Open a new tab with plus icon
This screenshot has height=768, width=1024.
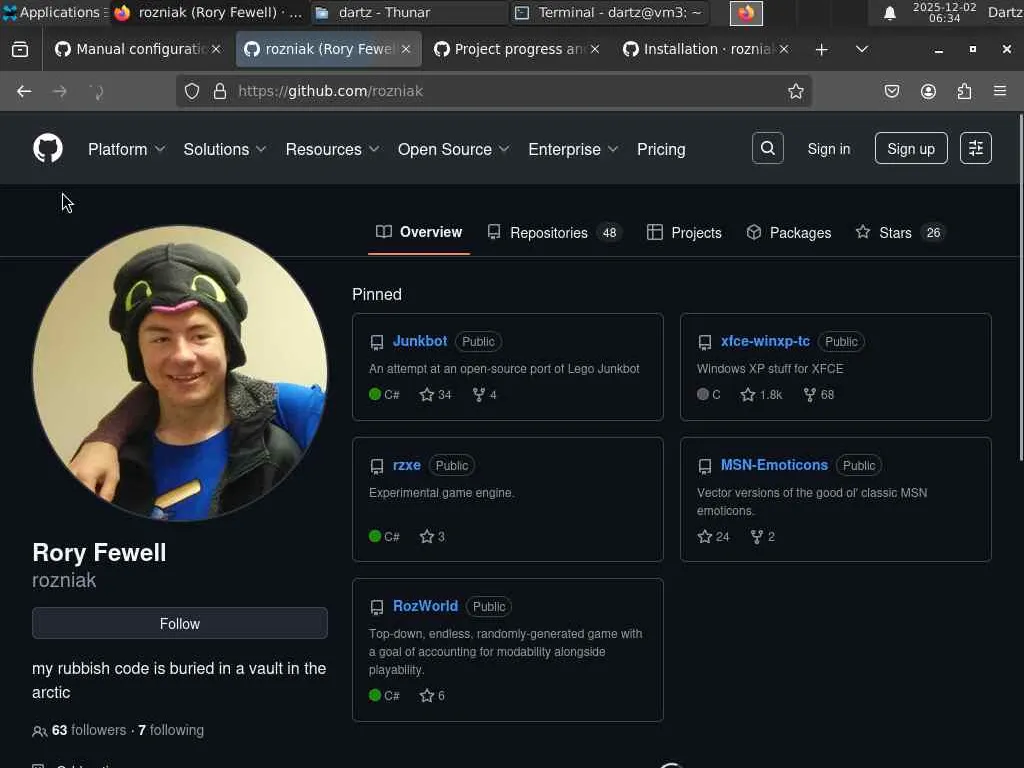822,50
